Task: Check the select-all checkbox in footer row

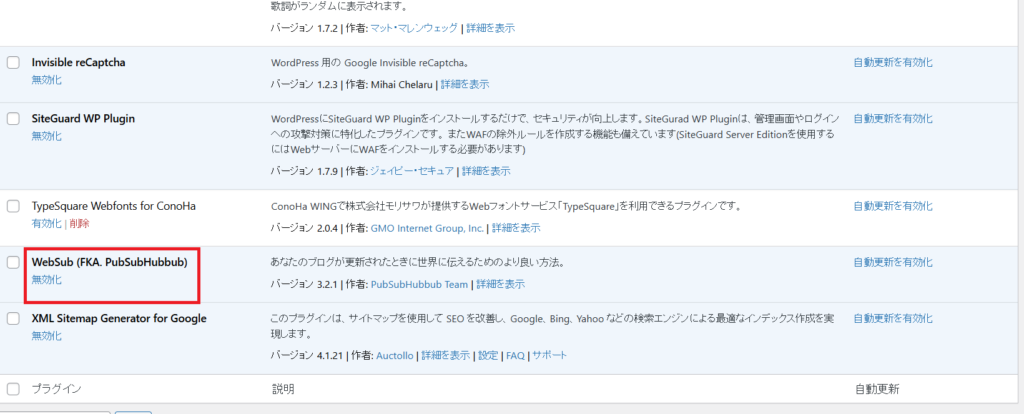Action: click(13, 388)
